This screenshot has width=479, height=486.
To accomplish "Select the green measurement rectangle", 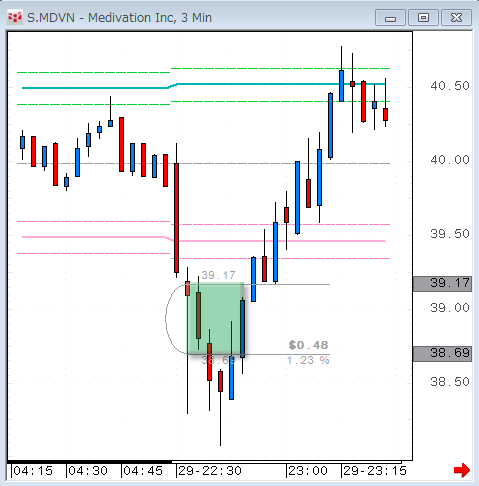I will pyautogui.click(x=215, y=319).
